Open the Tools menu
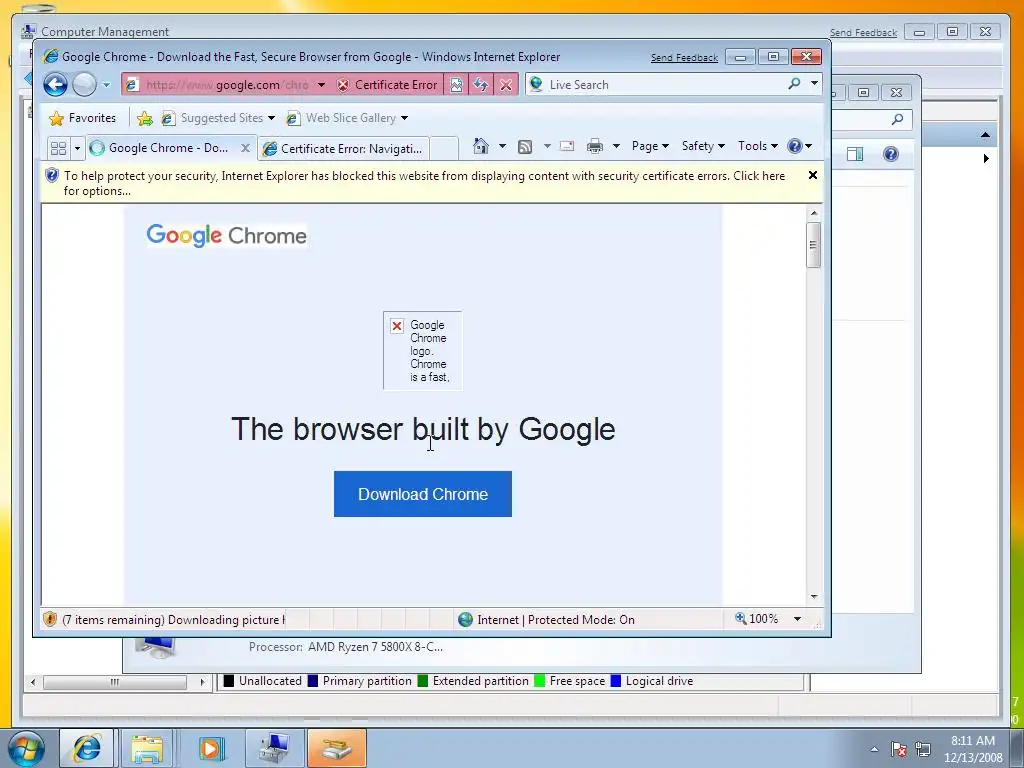The height and width of the screenshot is (768, 1024). point(758,146)
